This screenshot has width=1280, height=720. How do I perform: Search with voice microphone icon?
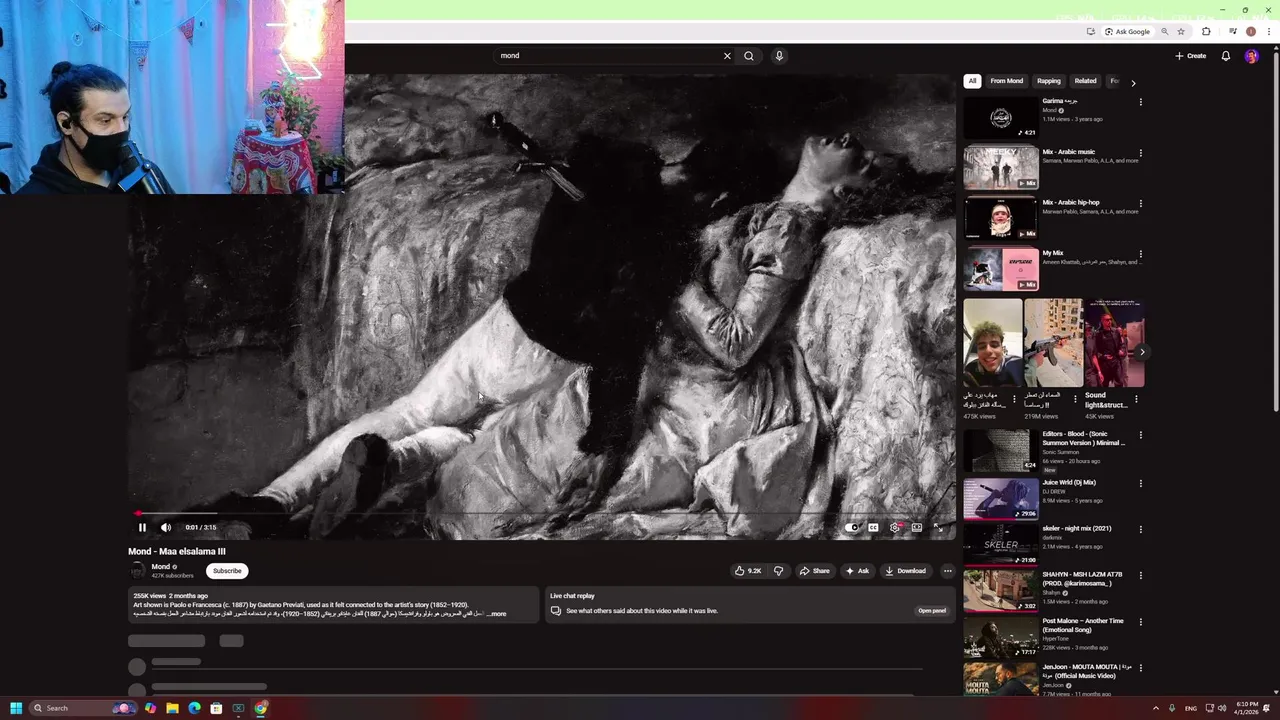pyautogui.click(x=779, y=56)
